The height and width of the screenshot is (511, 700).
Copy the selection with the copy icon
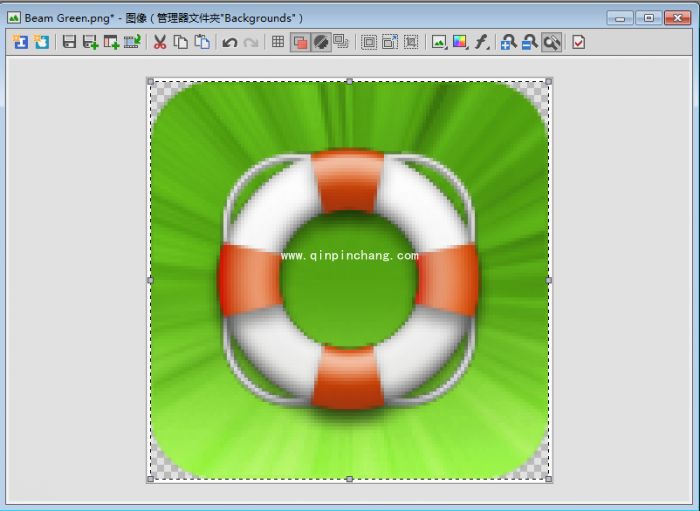(180, 42)
